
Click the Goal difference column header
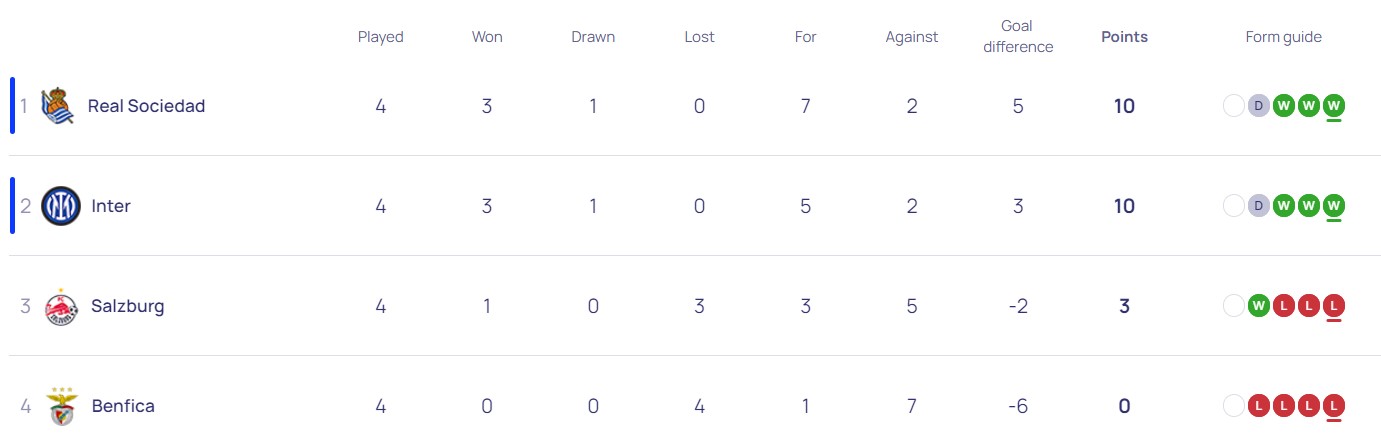[1017, 37]
